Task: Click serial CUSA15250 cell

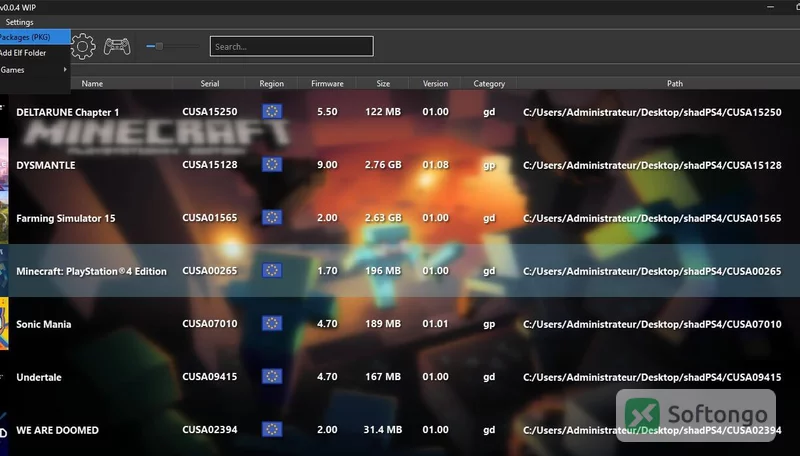Action: pos(210,112)
